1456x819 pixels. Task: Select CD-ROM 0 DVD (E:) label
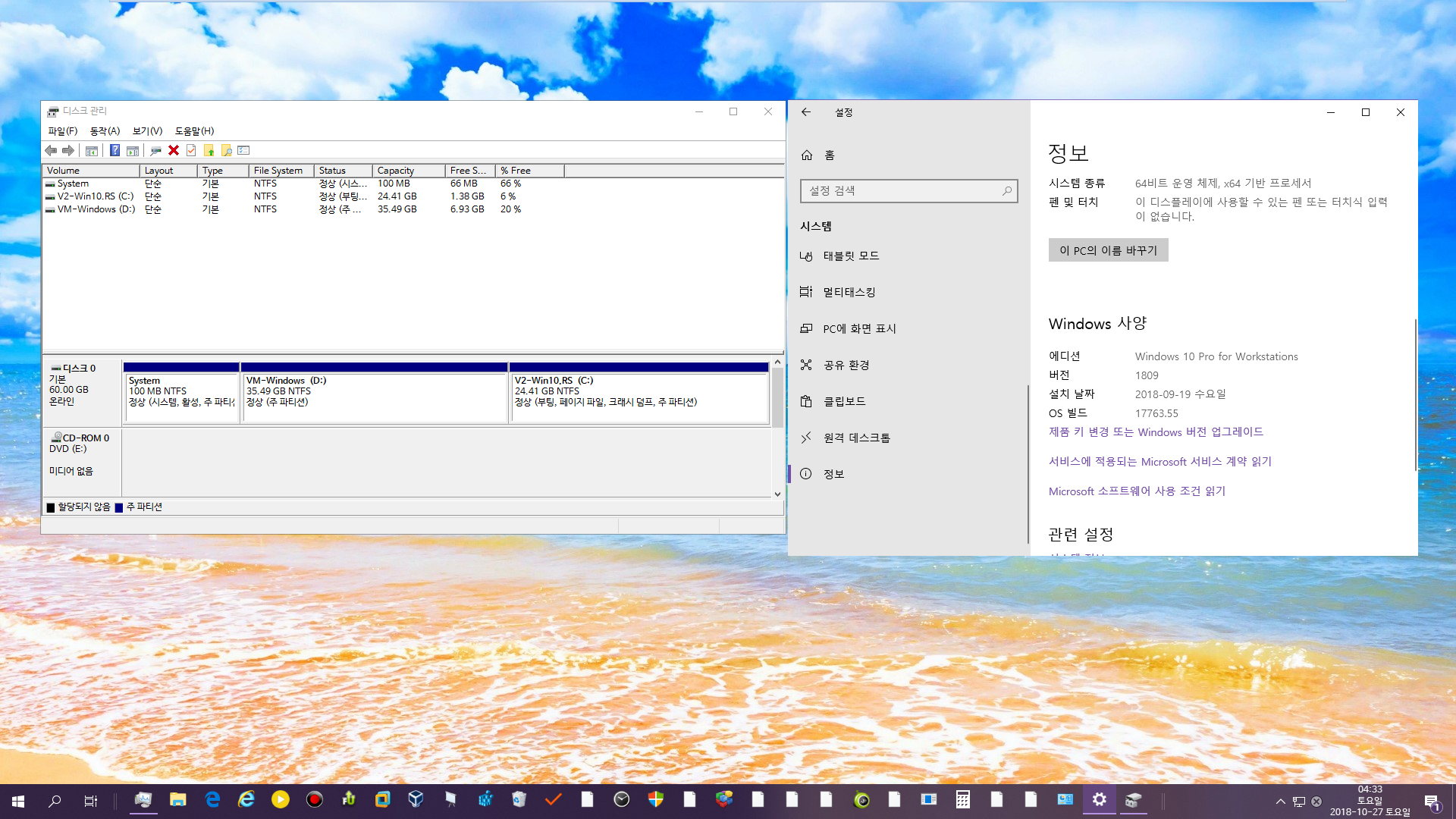coord(82,463)
